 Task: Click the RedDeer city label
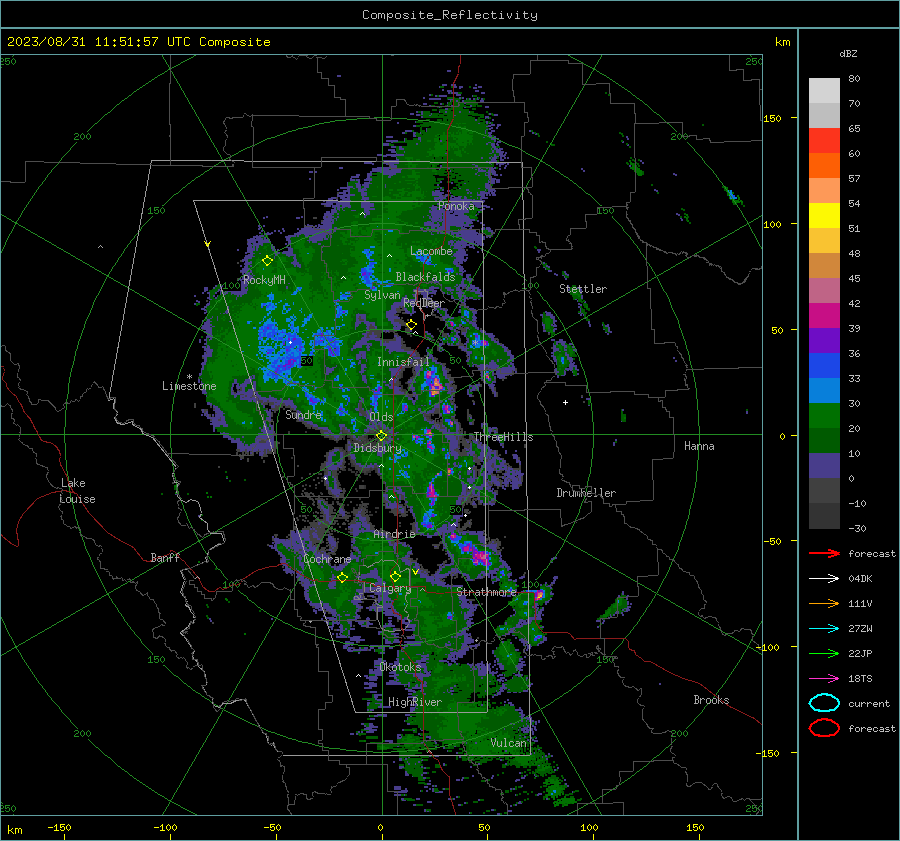424,303
